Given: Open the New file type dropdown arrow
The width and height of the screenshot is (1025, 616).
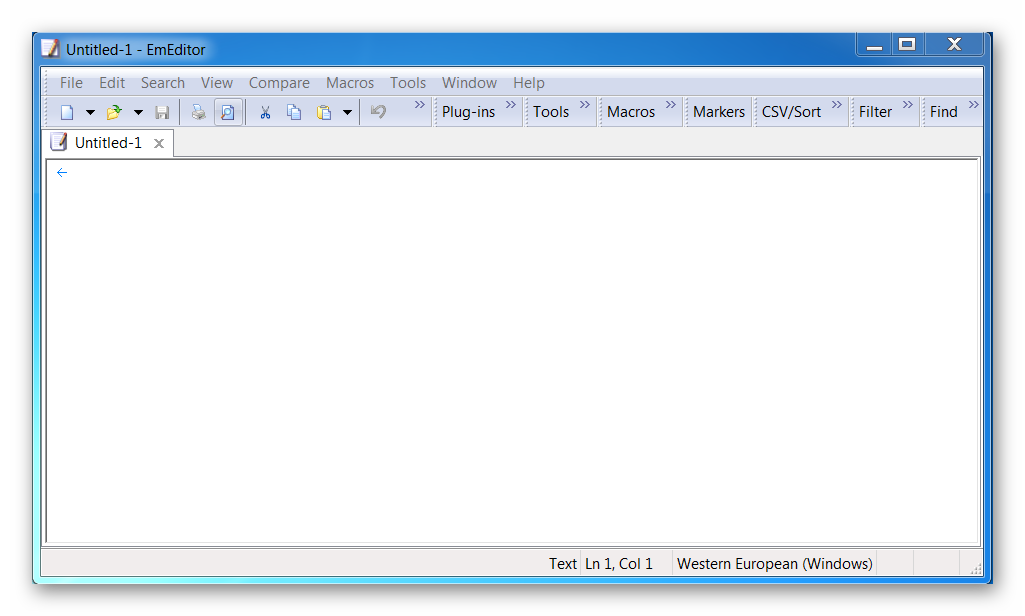Looking at the screenshot, I should tap(90, 112).
